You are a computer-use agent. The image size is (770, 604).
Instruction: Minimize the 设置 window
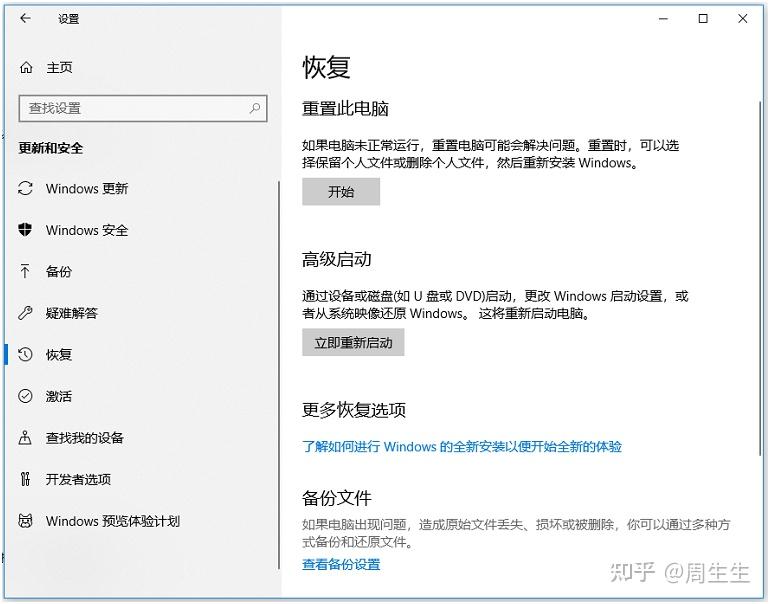[x=663, y=19]
